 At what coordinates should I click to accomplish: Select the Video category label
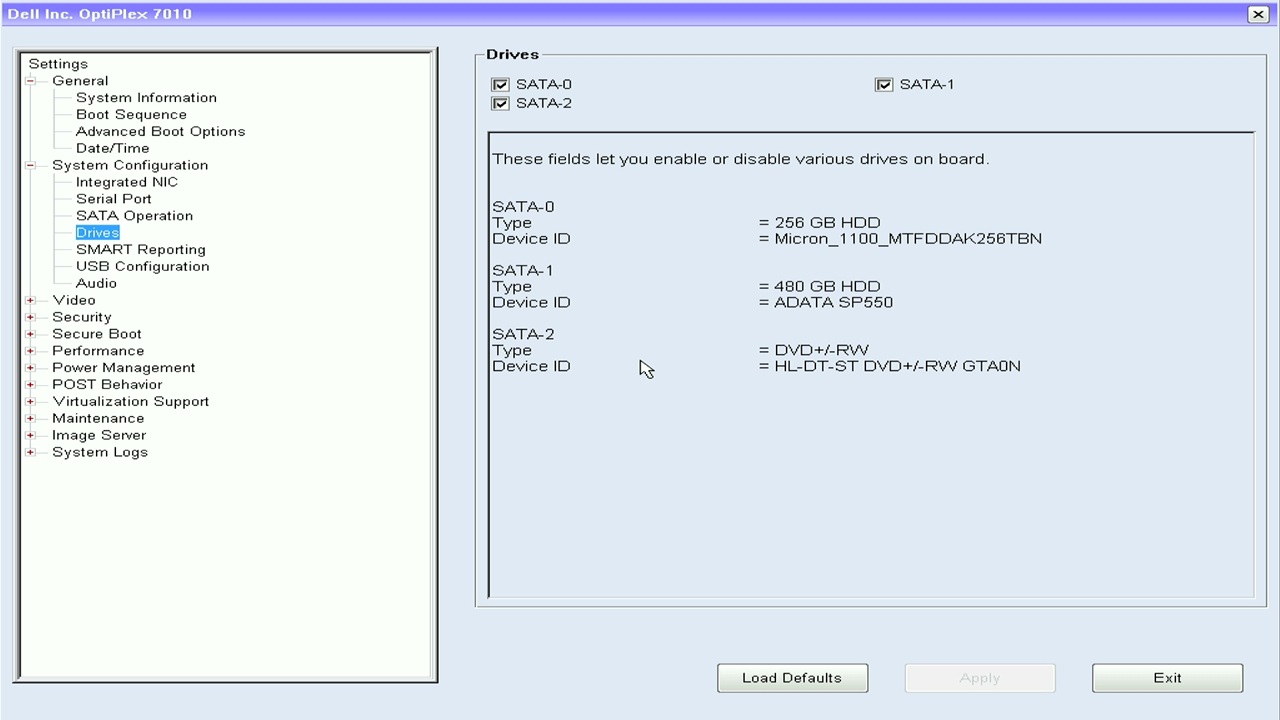(74, 300)
